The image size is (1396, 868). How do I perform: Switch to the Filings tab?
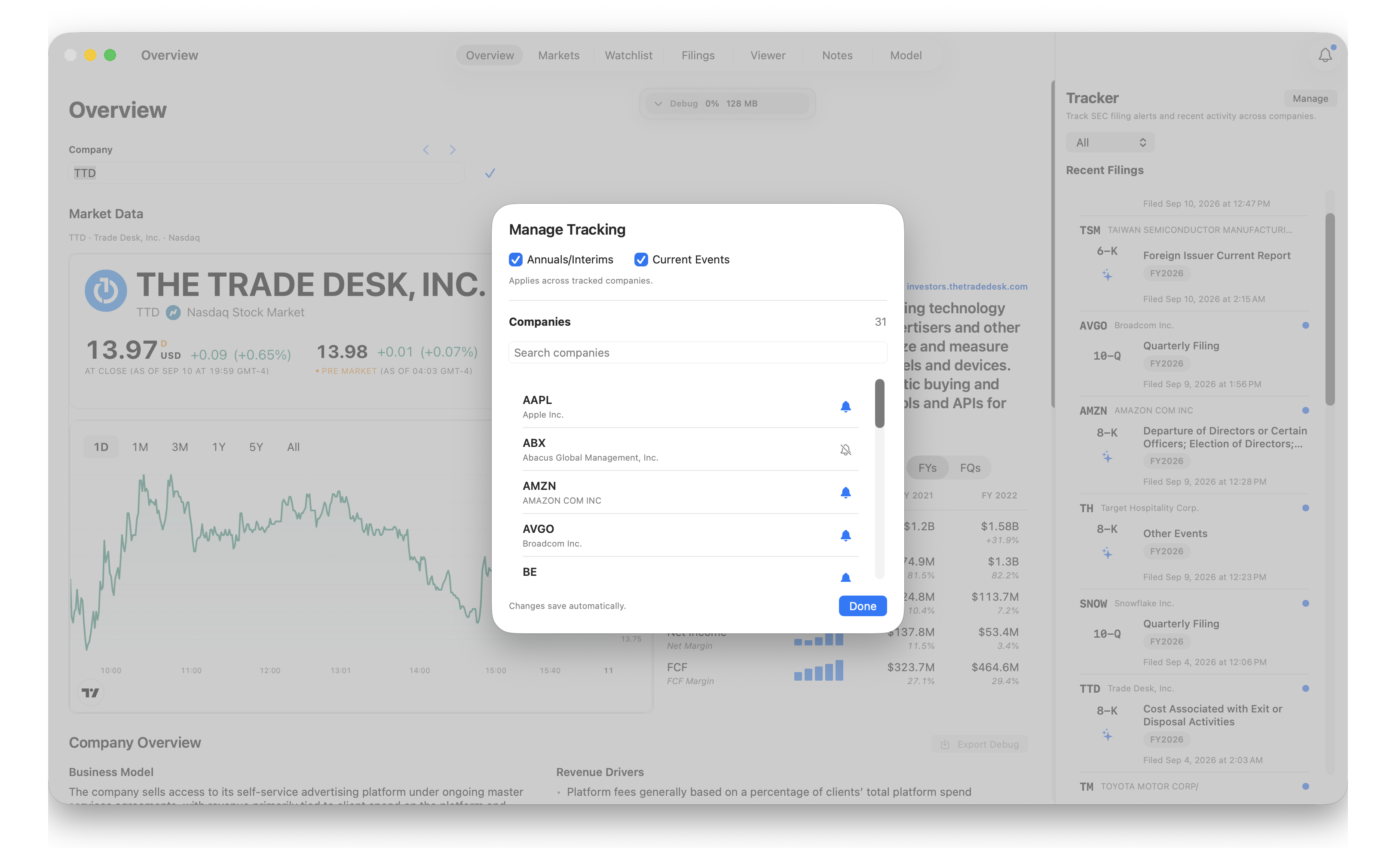coord(698,55)
